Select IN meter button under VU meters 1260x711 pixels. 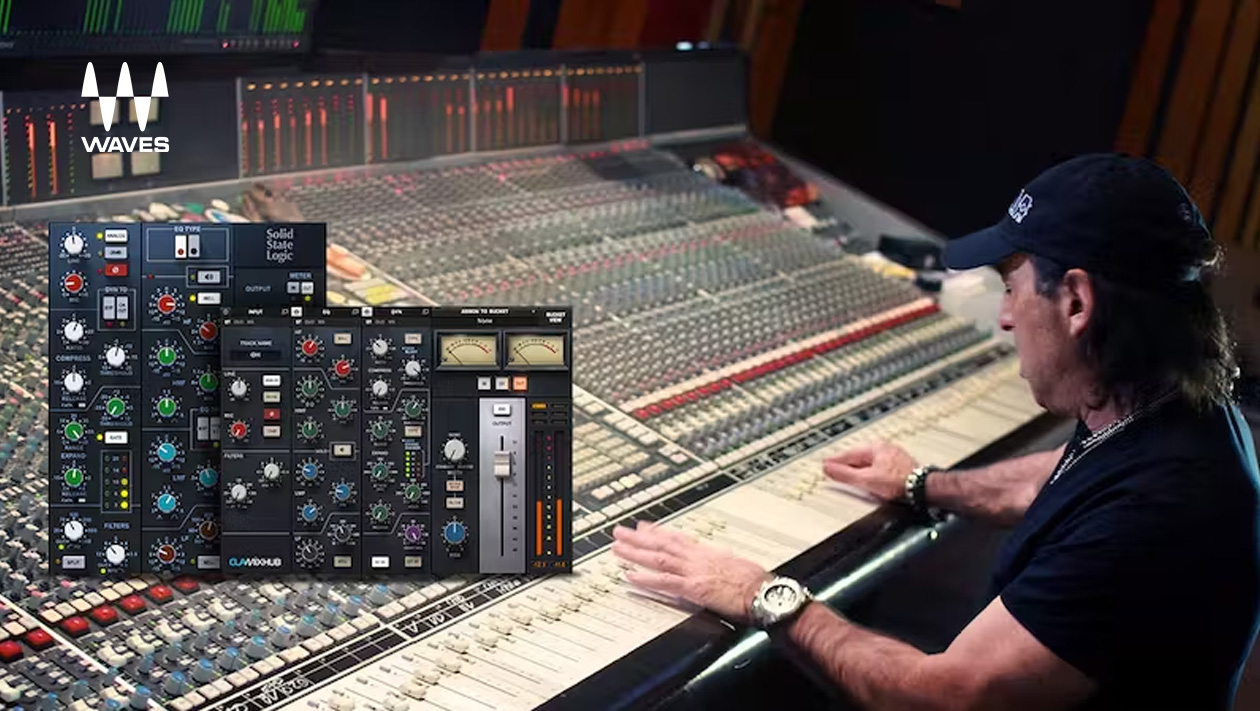[x=484, y=383]
